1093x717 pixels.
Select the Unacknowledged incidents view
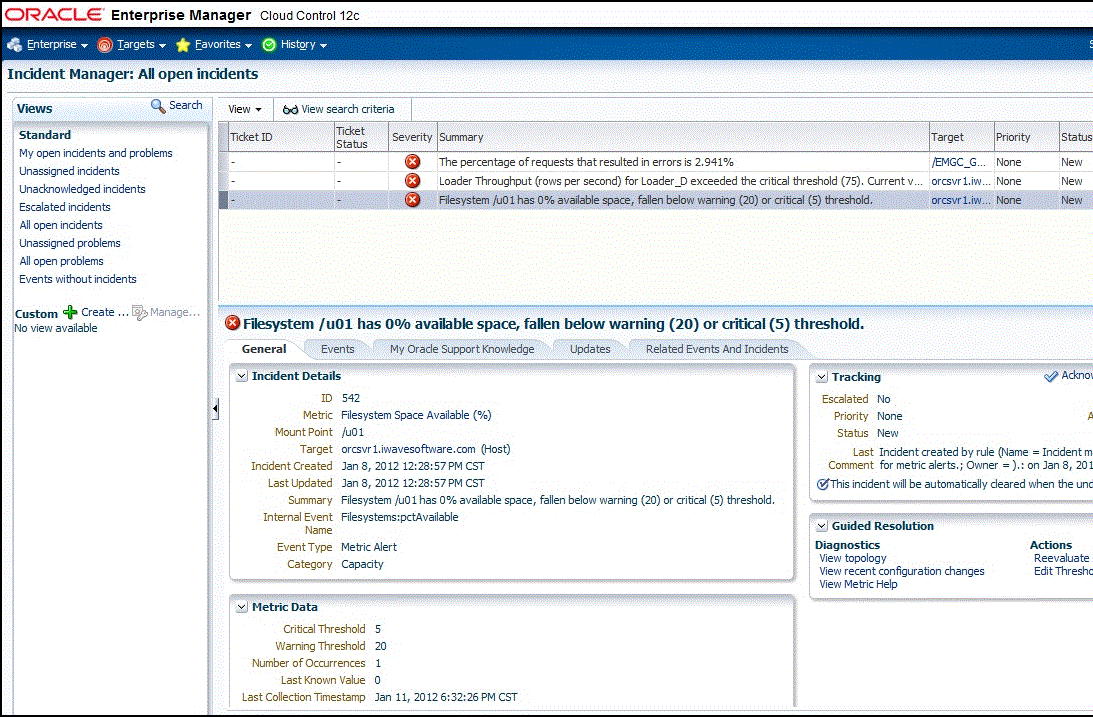82,190
